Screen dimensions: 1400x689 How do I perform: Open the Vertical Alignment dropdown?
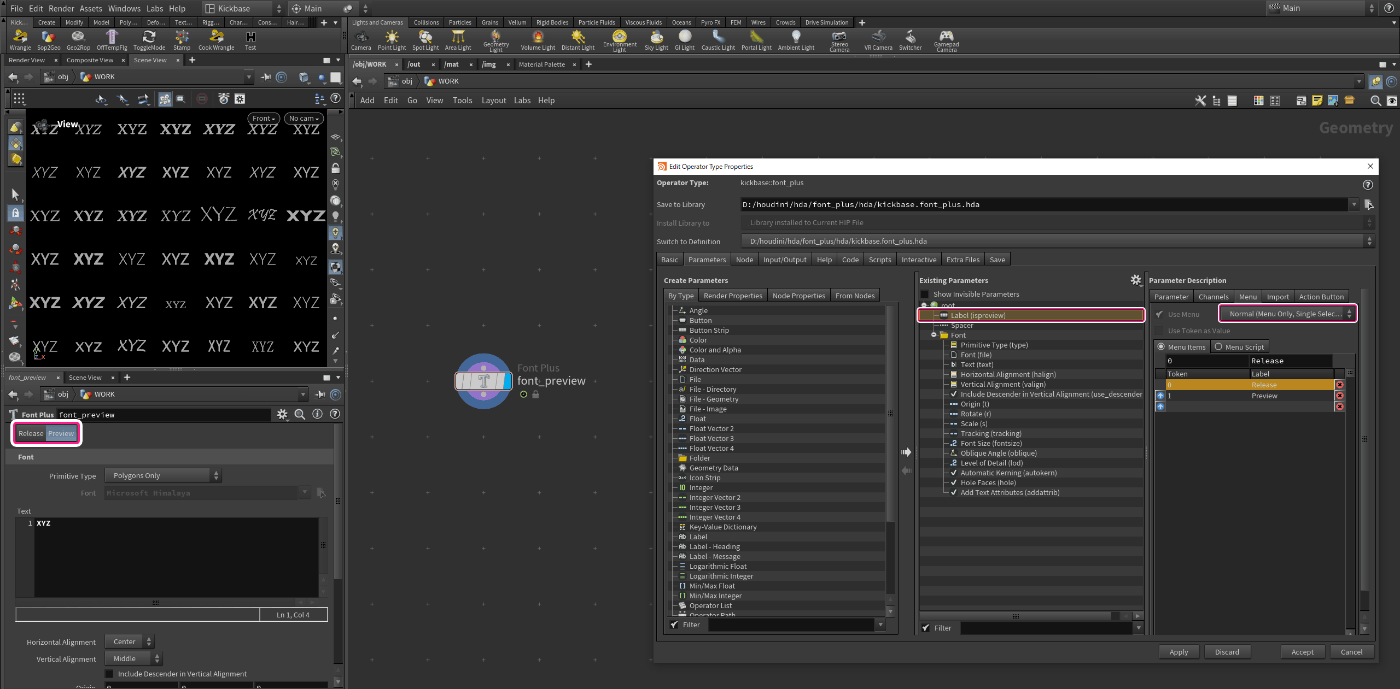[x=133, y=659]
